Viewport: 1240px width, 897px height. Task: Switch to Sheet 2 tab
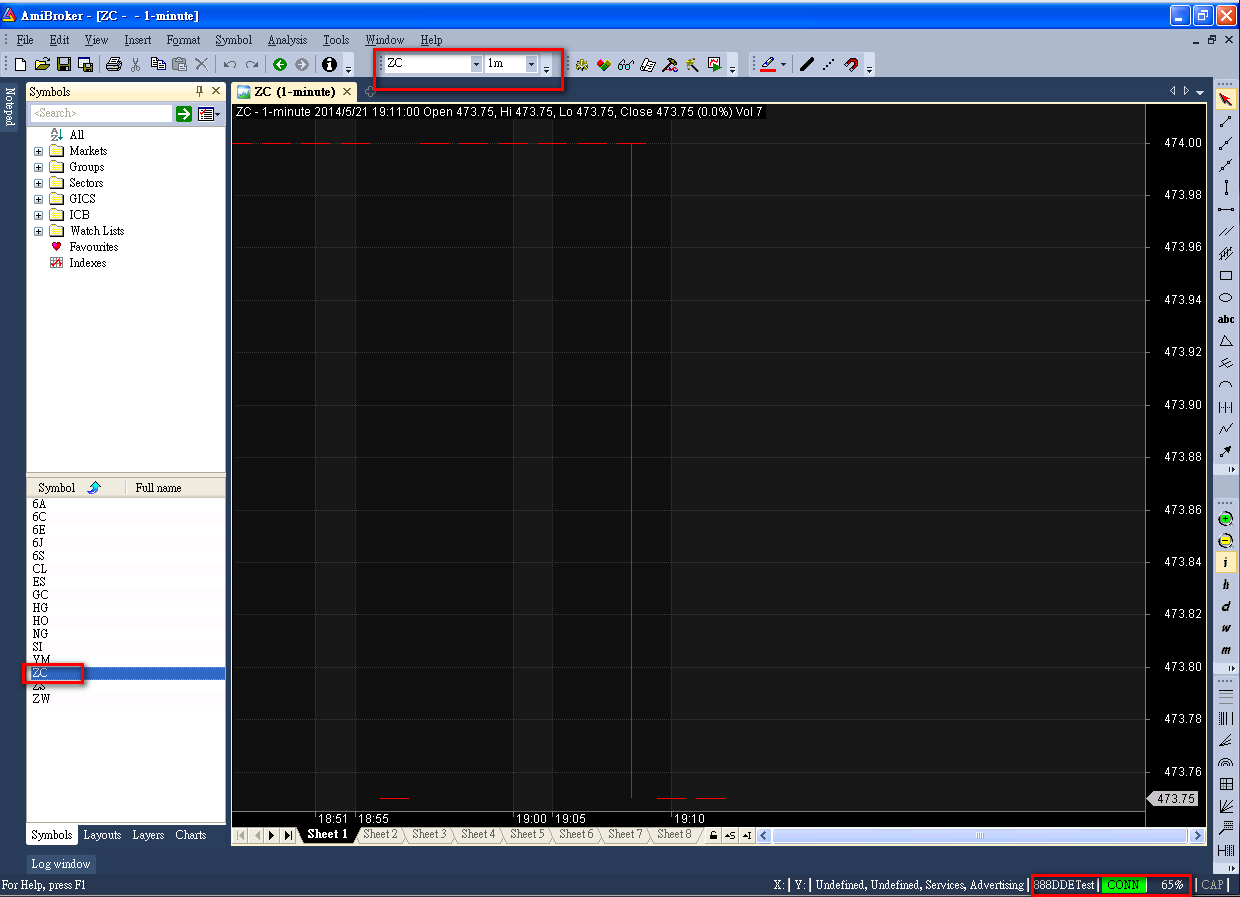pos(380,834)
